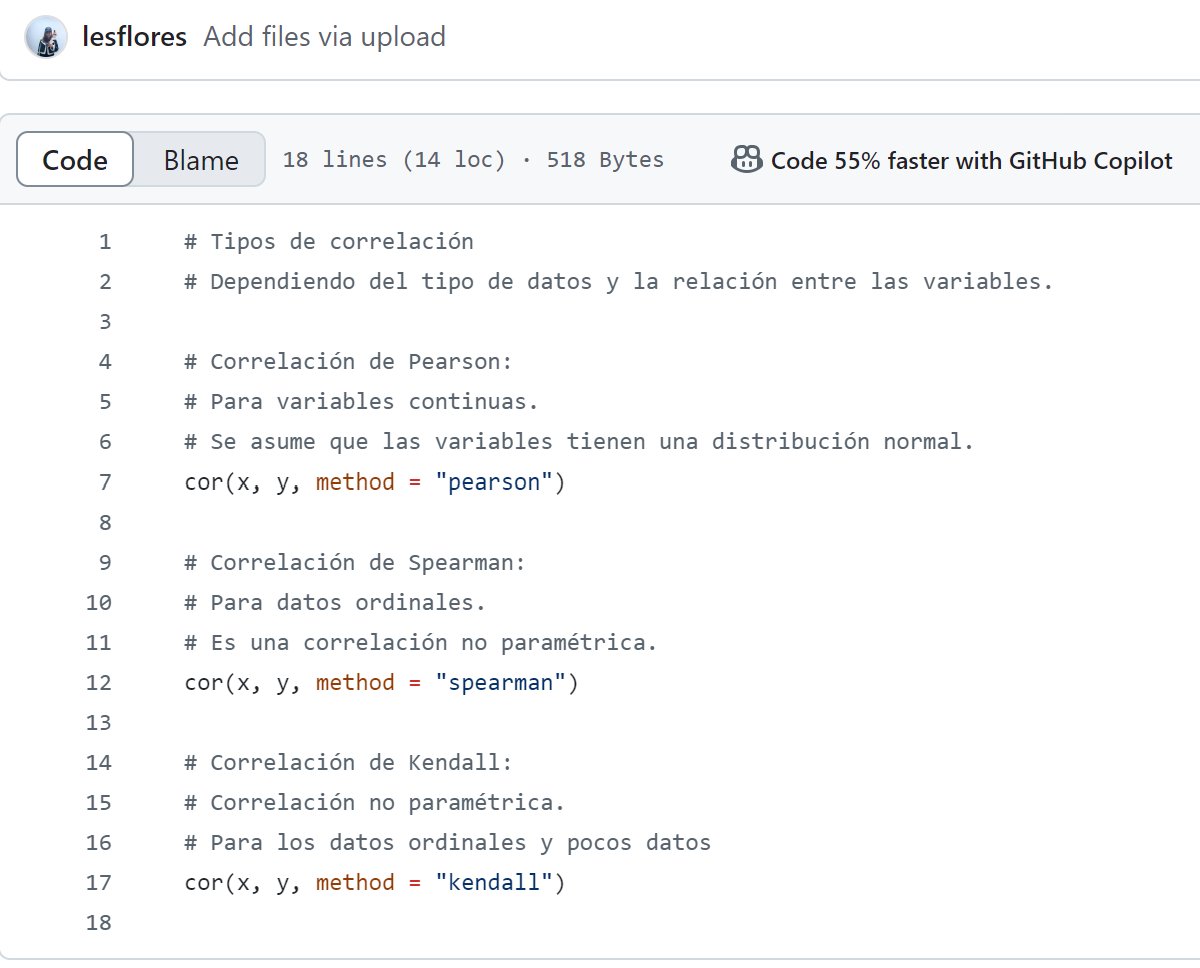Select line number 17
The image size is (1200, 968).
point(99,882)
